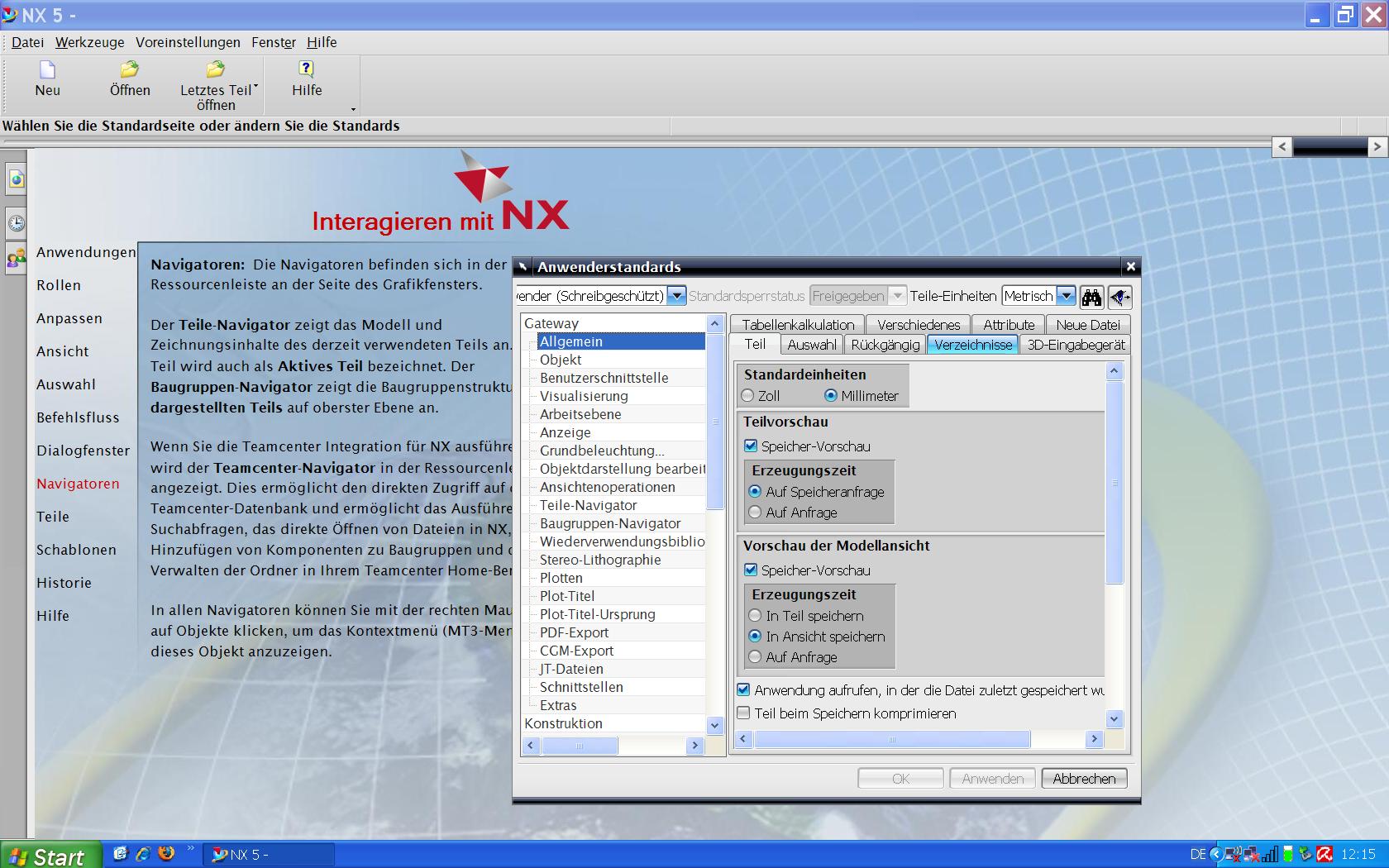Click the Hilfe toolbar icon
The width and height of the screenshot is (1389, 868).
[306, 69]
